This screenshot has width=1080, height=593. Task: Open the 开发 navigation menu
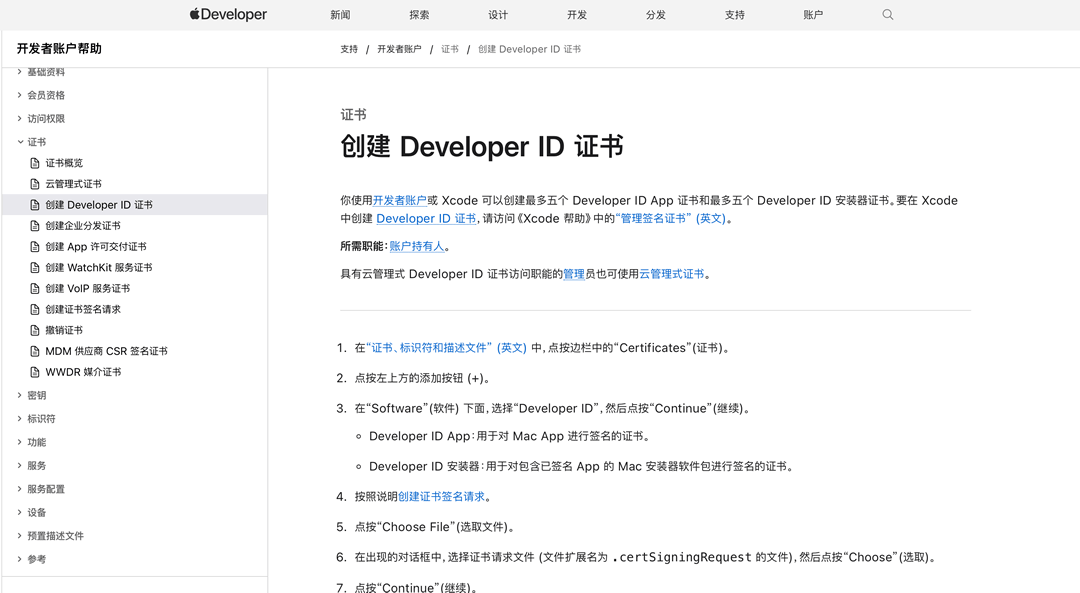click(x=577, y=14)
